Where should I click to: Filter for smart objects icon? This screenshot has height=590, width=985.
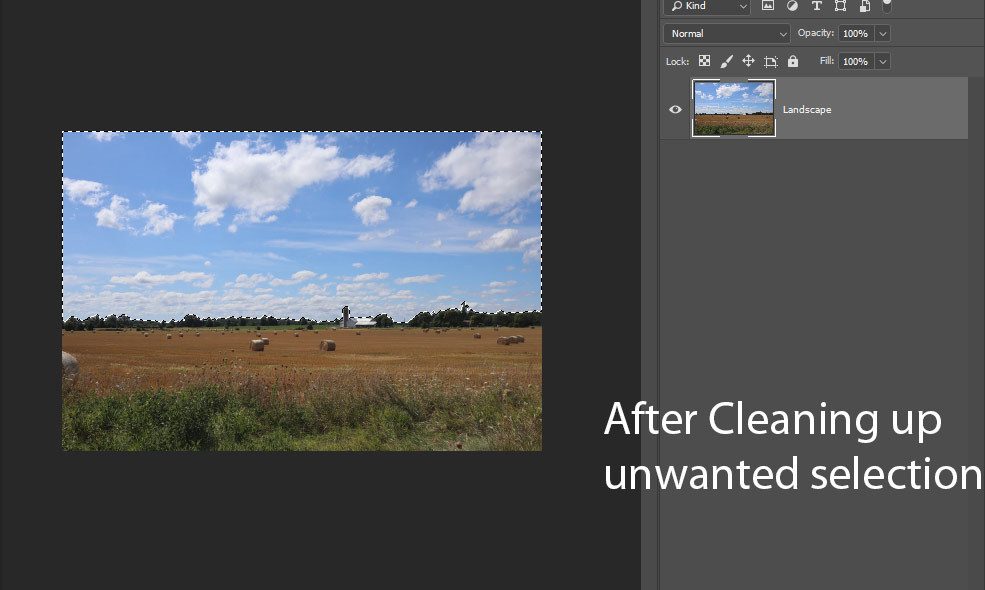pyautogui.click(x=864, y=6)
